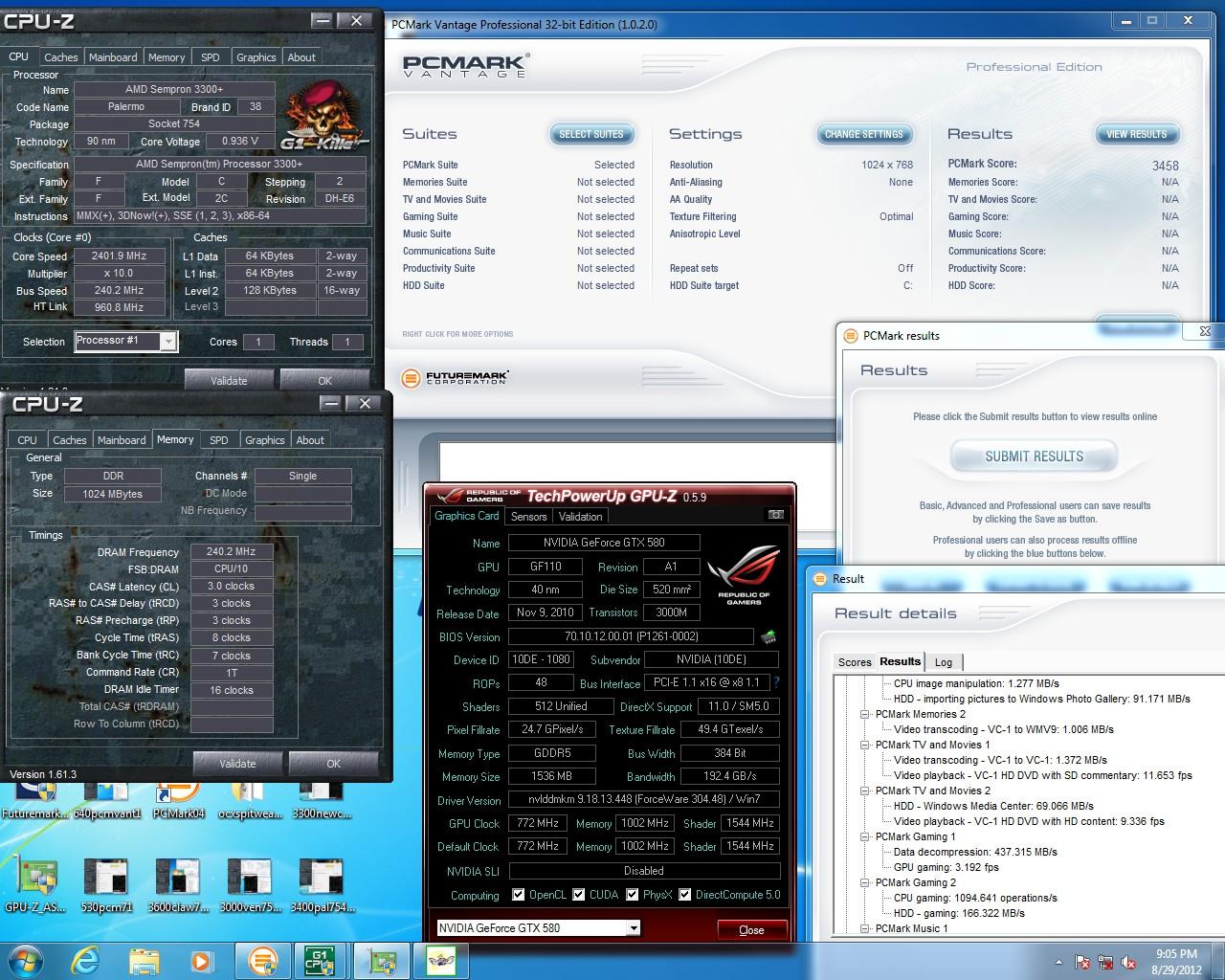Open the network tray icon
1225x980 pixels.
1105,962
